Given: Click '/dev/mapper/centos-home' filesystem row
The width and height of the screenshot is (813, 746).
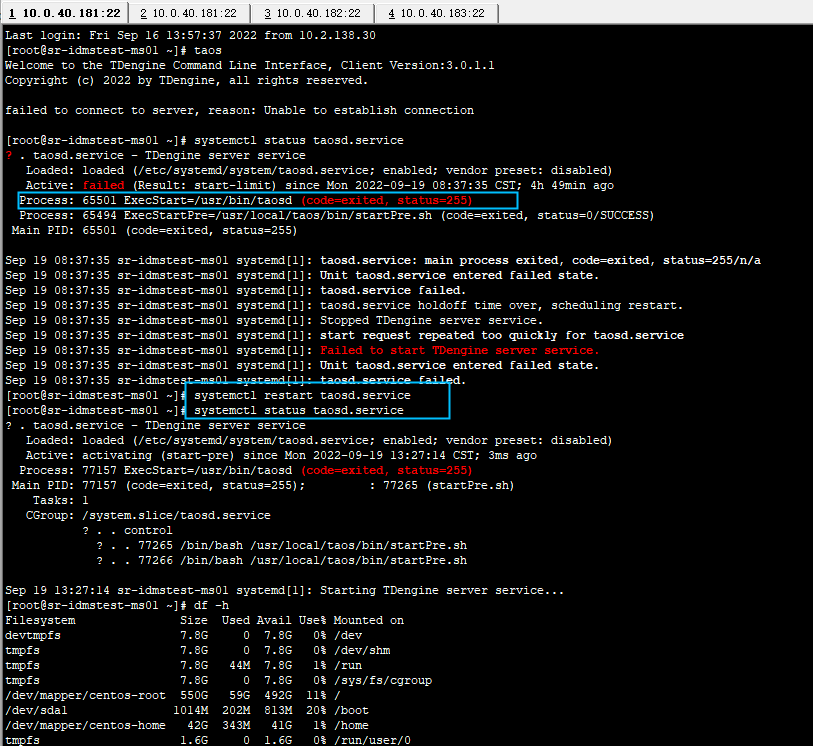Looking at the screenshot, I should [x=187, y=726].
